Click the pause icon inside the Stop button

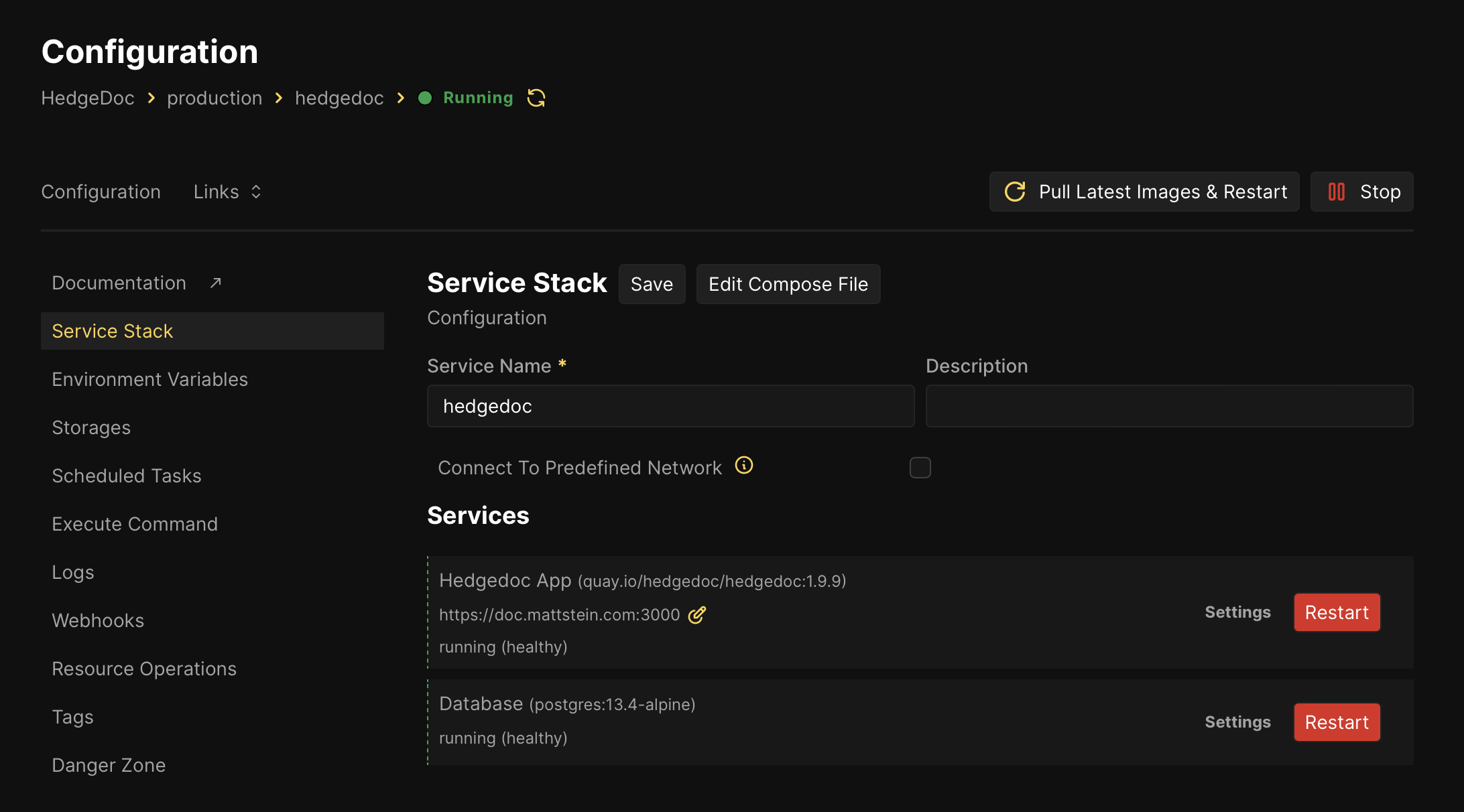pyautogui.click(x=1335, y=192)
